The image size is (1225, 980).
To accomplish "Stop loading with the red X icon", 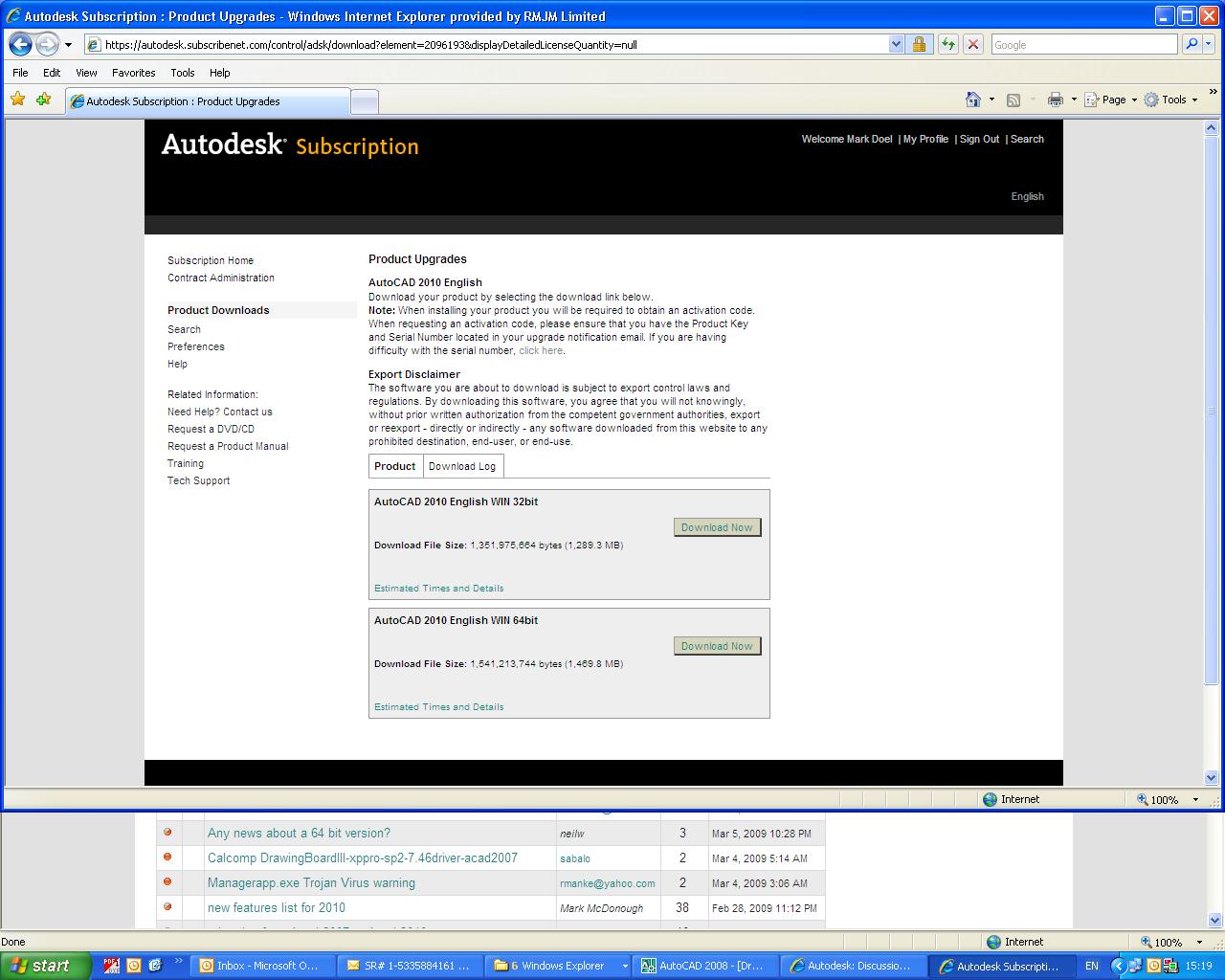I will coord(973,44).
